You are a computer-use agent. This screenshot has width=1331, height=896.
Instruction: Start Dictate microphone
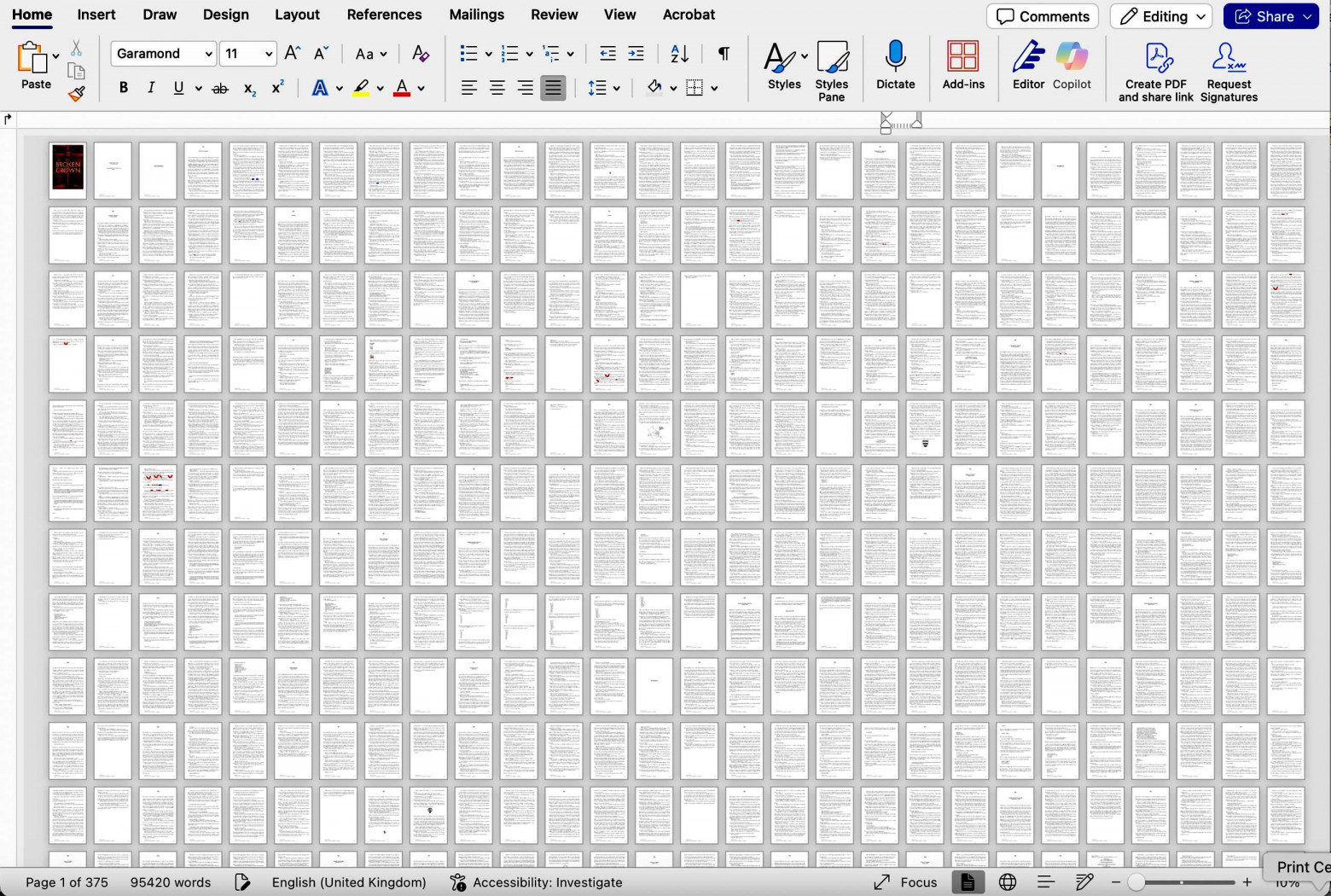pos(895,65)
